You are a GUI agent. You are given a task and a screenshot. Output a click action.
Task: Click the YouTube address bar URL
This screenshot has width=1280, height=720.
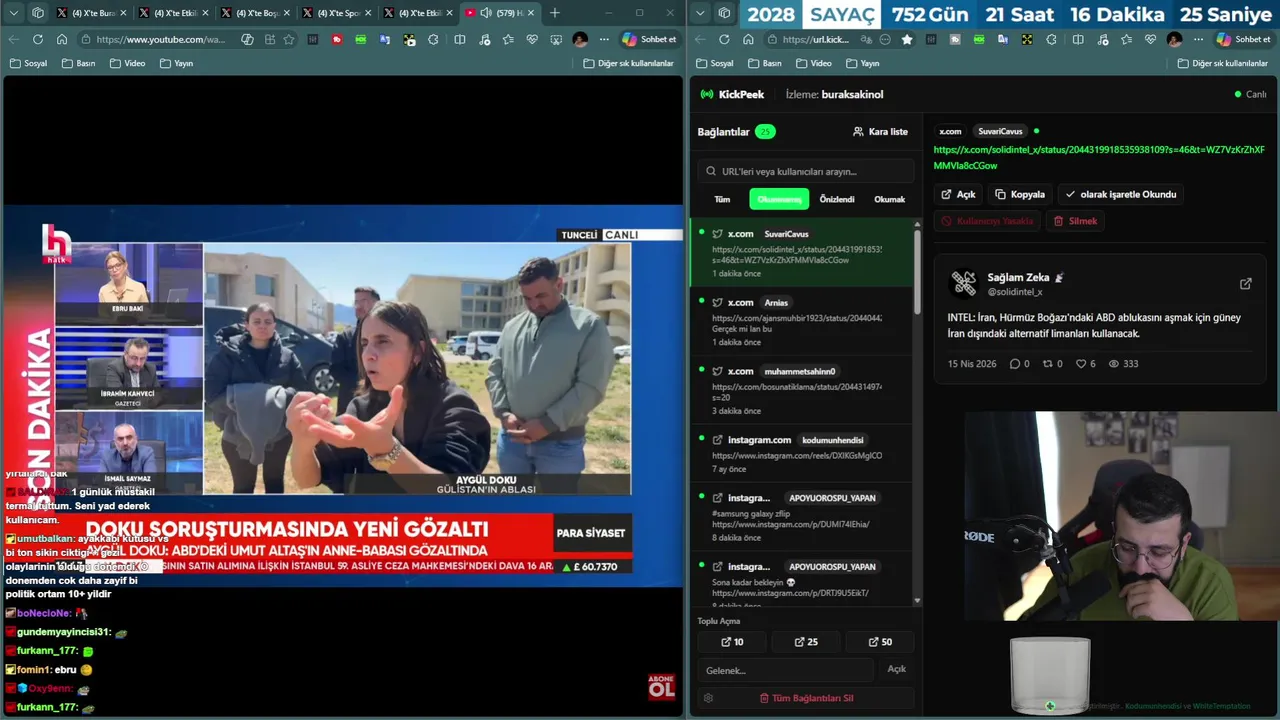pyautogui.click(x=160, y=39)
